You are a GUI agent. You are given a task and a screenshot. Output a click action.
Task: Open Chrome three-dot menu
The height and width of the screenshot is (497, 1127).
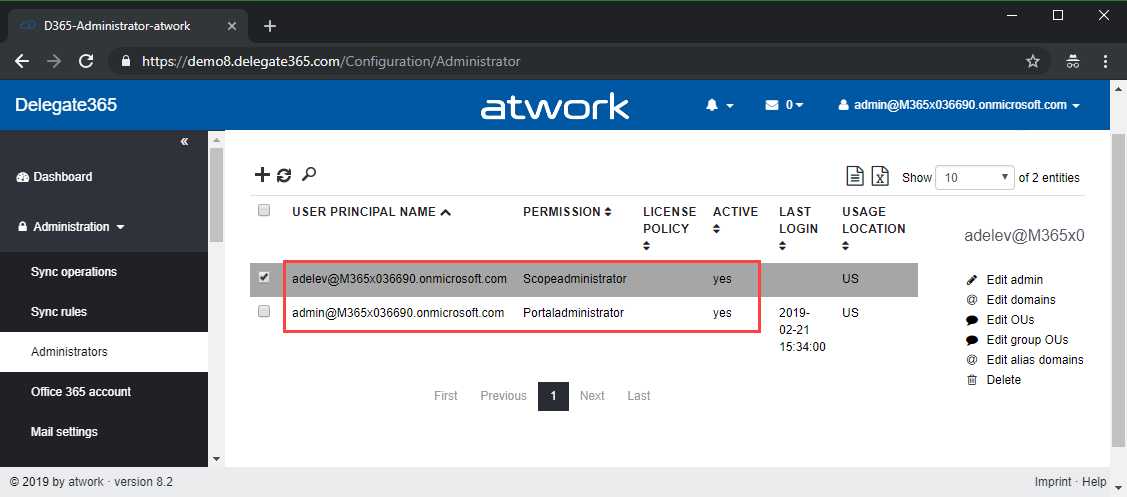(x=1105, y=62)
